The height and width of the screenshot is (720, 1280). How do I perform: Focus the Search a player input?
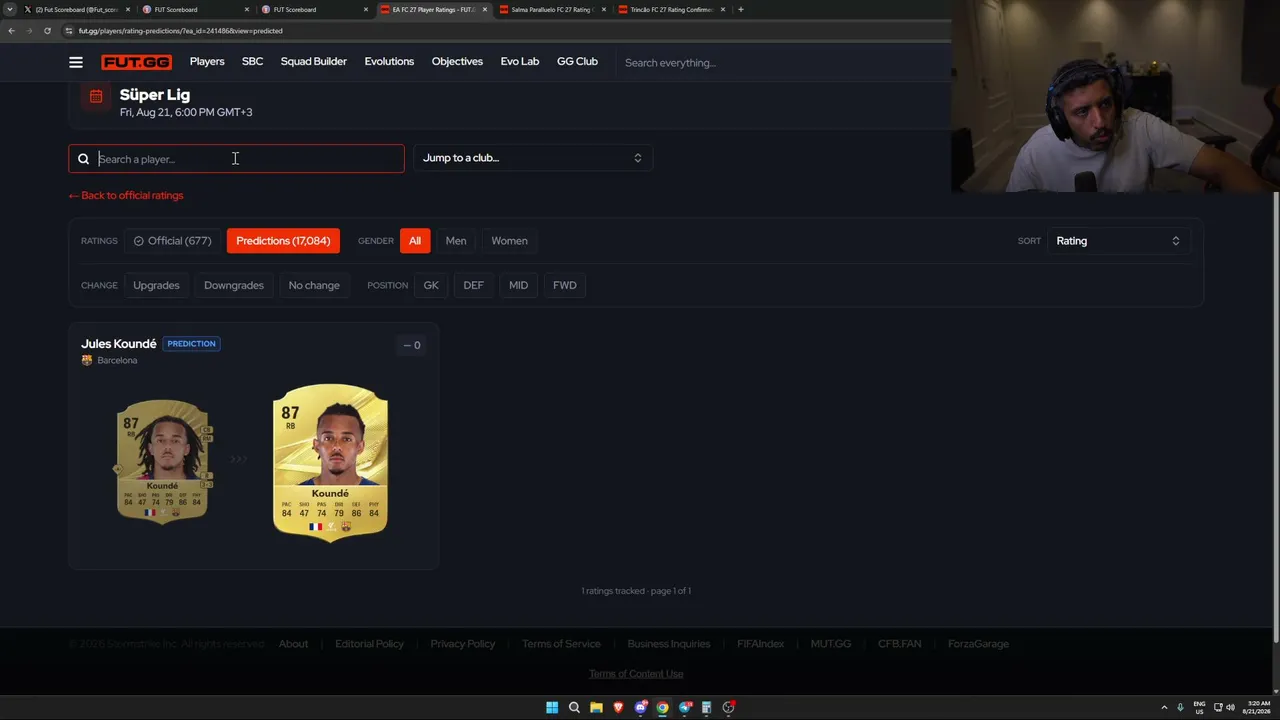237,159
